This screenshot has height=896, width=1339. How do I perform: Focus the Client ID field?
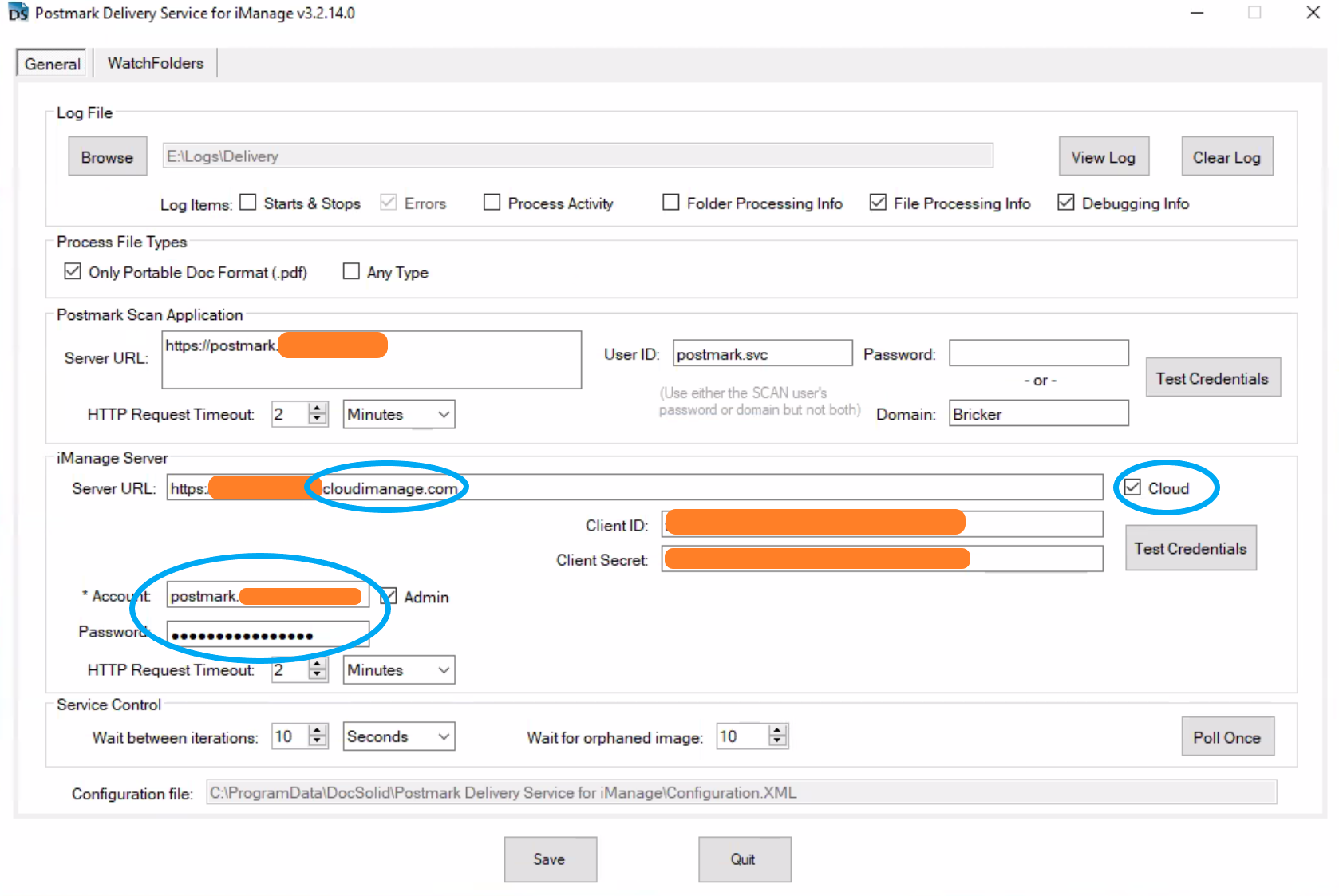(883, 524)
